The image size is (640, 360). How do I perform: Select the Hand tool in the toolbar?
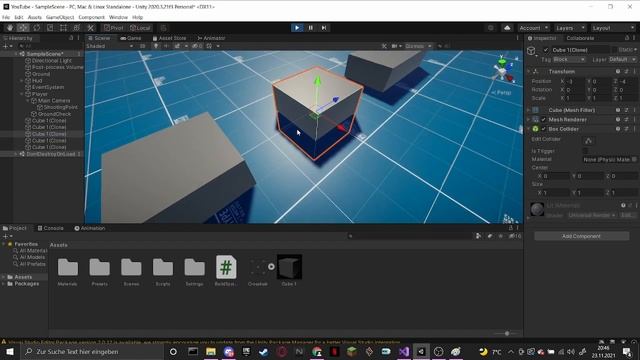(10, 28)
